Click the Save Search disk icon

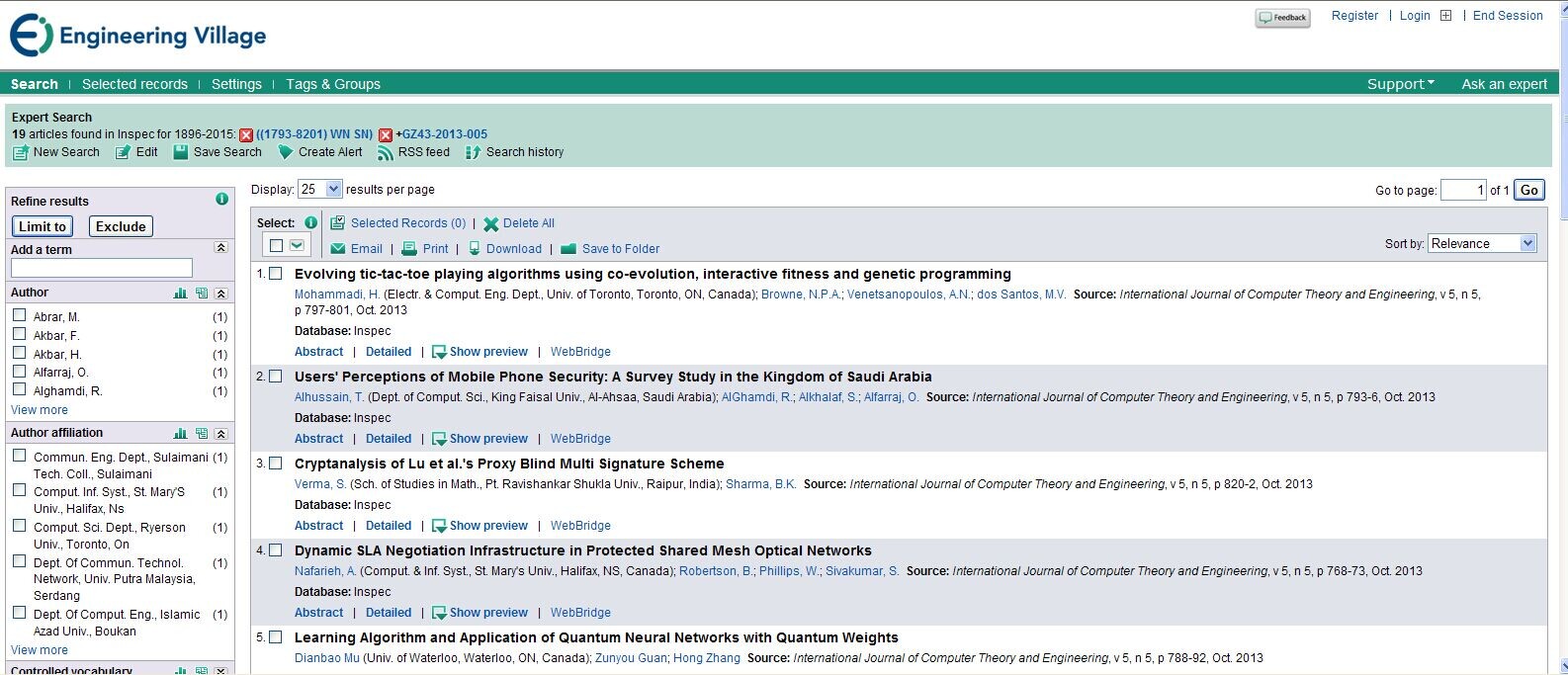(181, 152)
